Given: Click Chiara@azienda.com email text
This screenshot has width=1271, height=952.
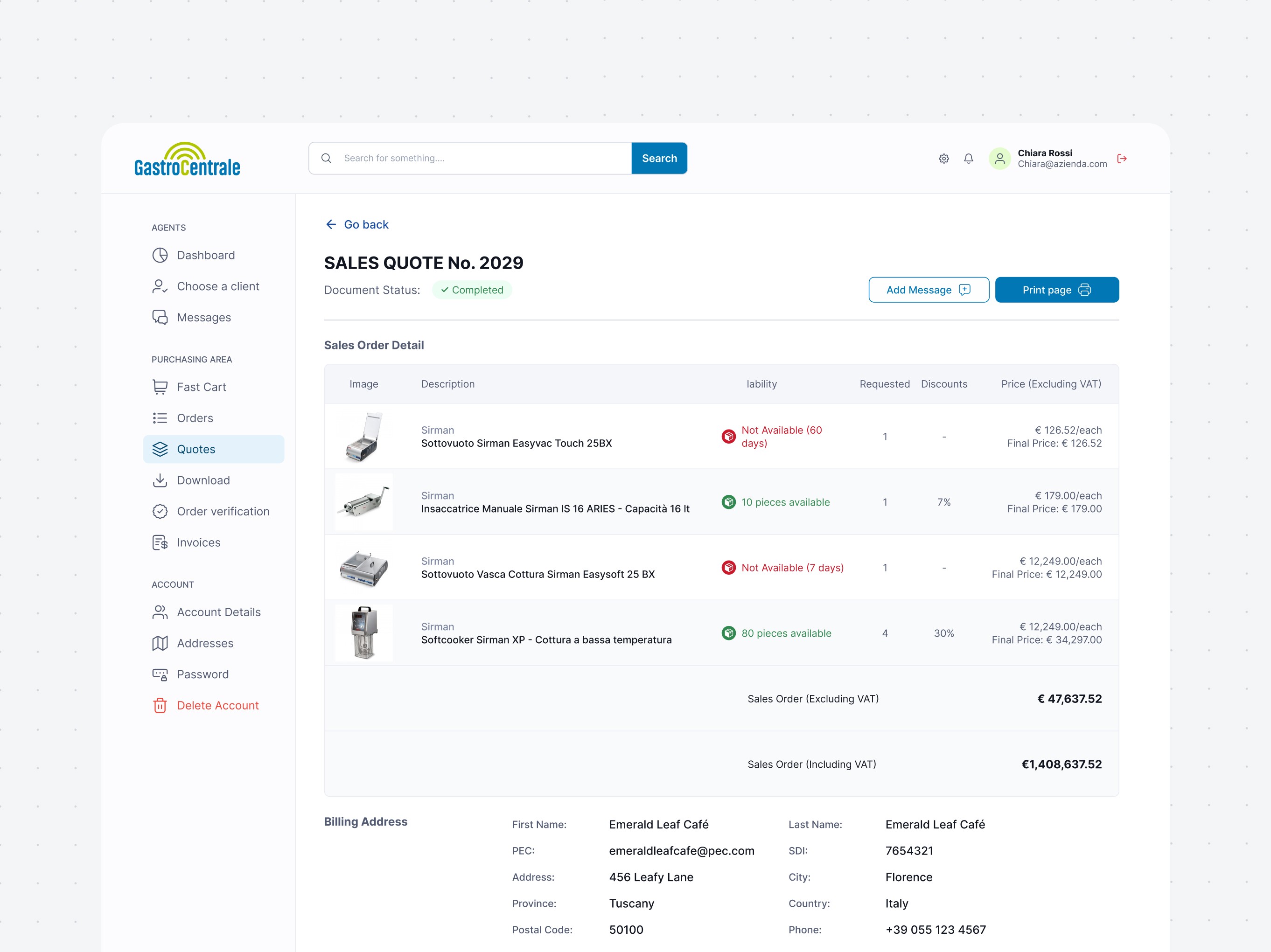Looking at the screenshot, I should (1062, 164).
